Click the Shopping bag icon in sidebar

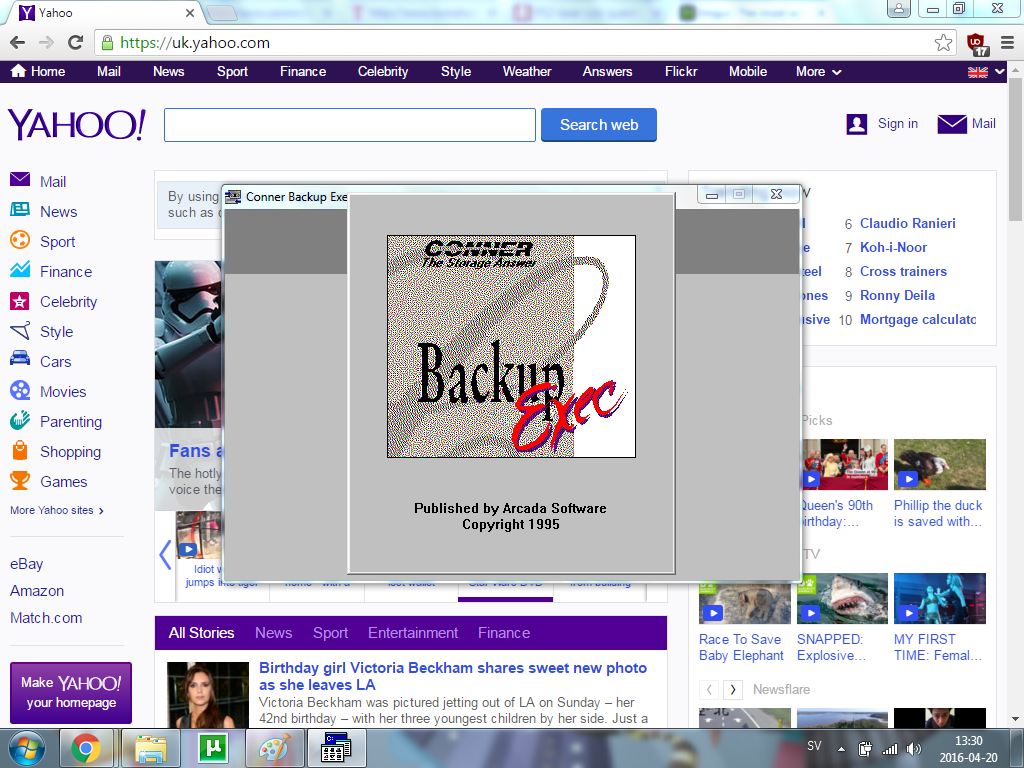pos(20,450)
